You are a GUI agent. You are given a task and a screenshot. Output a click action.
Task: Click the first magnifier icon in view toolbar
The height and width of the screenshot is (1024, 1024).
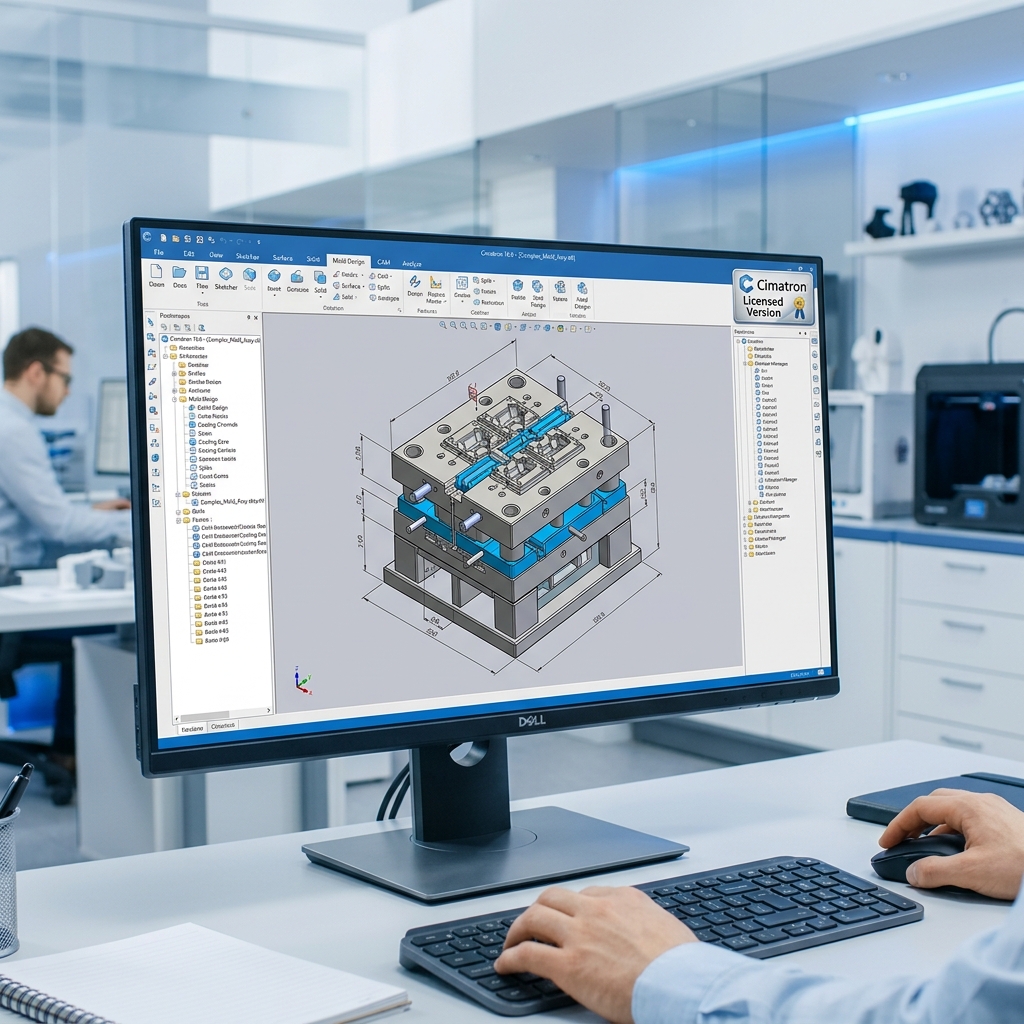[x=443, y=325]
